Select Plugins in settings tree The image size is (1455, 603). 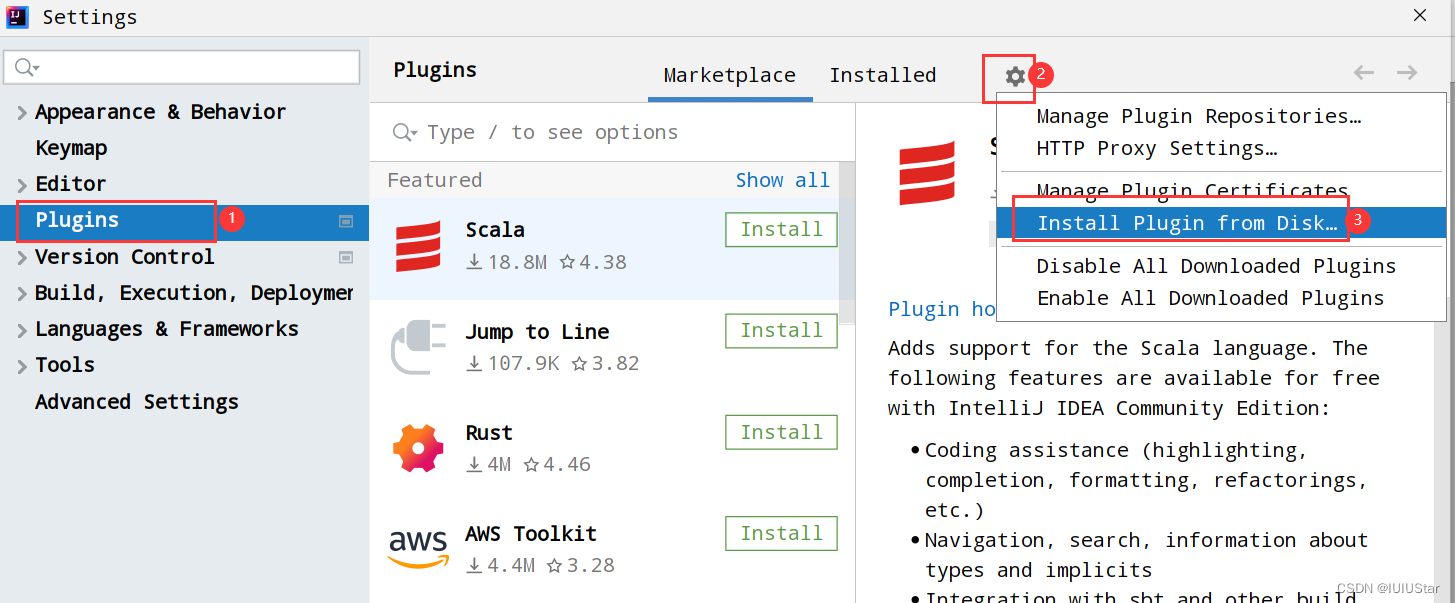tap(185, 220)
